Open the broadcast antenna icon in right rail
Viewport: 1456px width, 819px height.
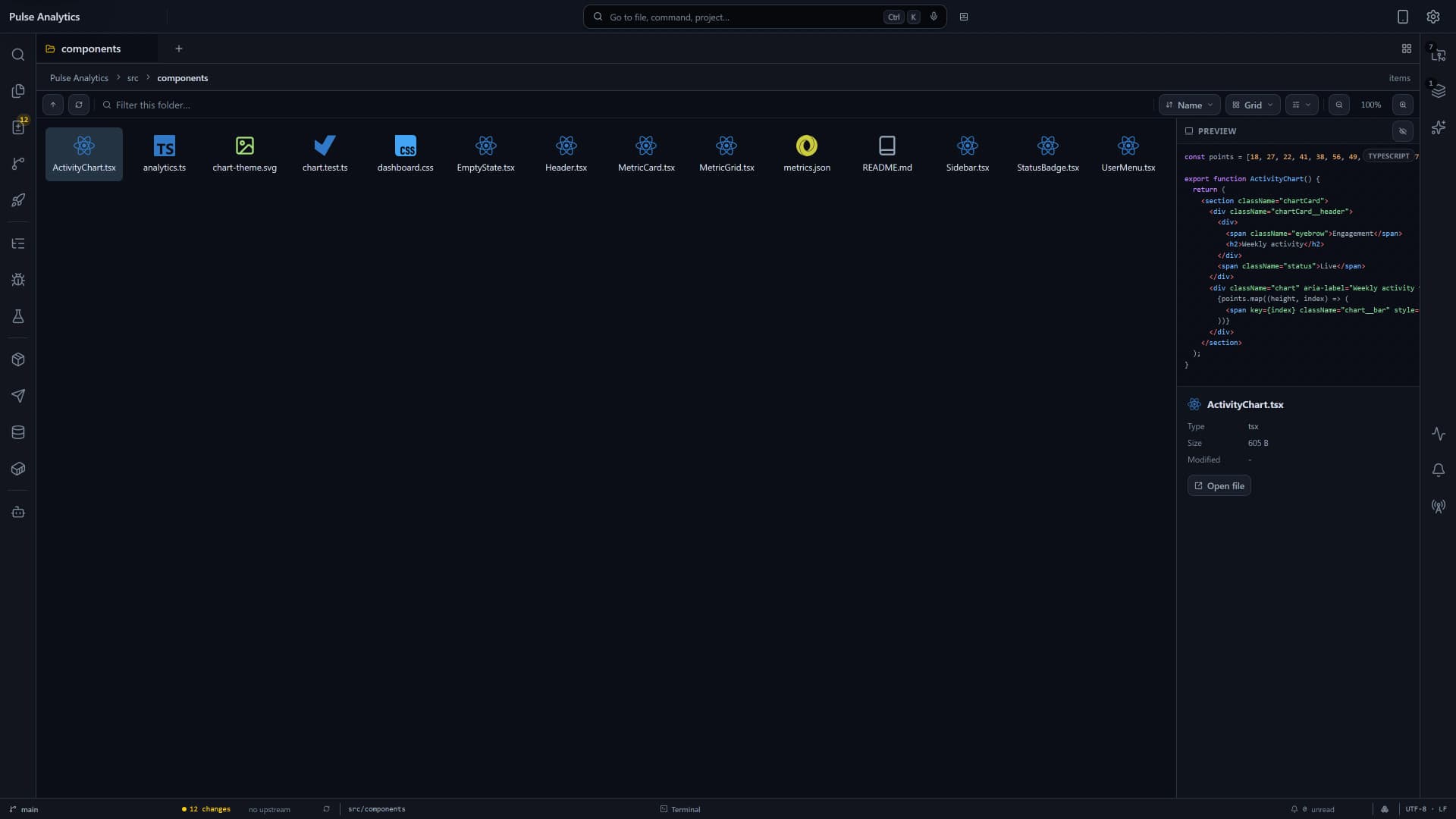pos(1439,507)
